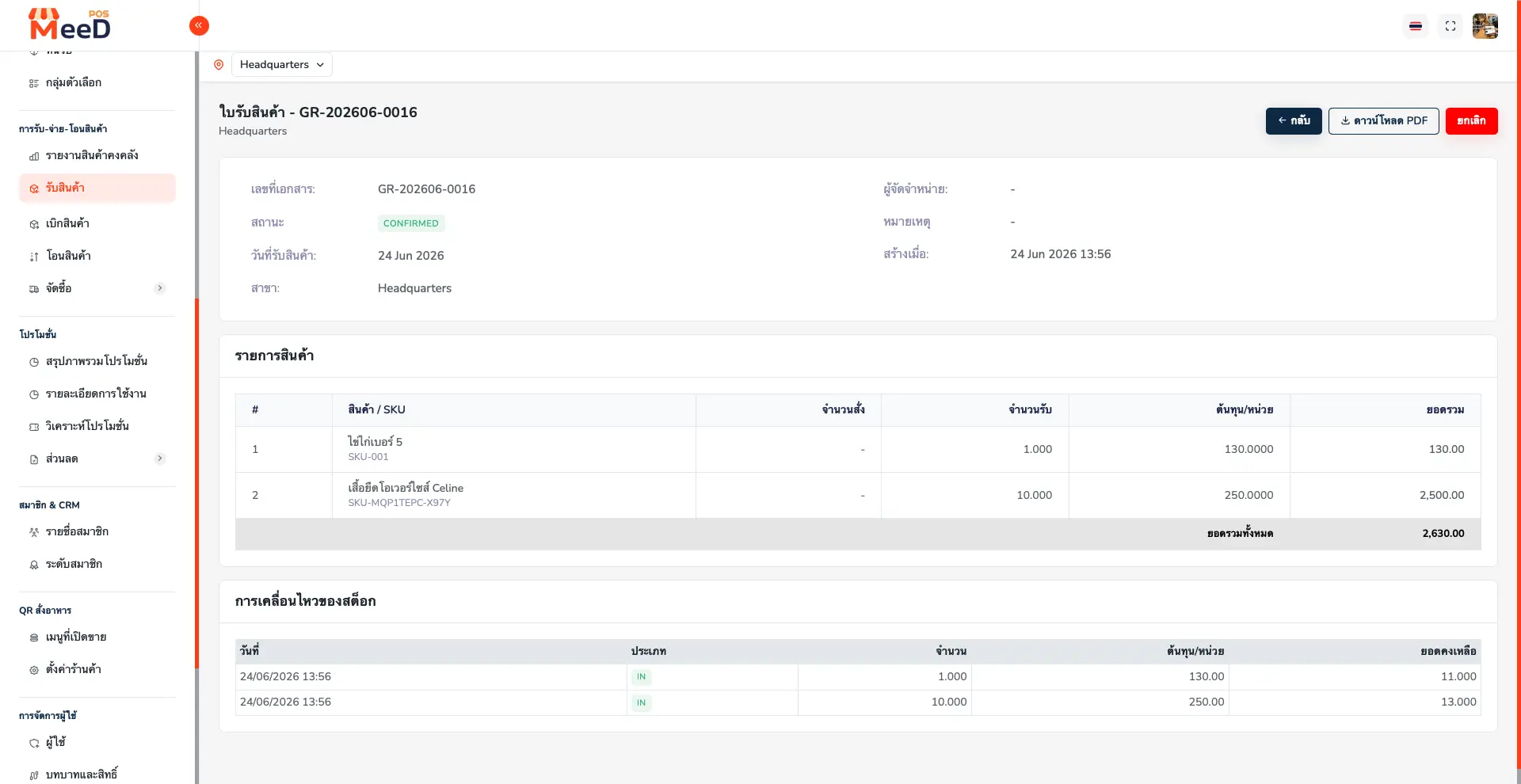The width and height of the screenshot is (1521, 784).
Task: Click document number GR-202606-0016 value
Action: (x=427, y=189)
